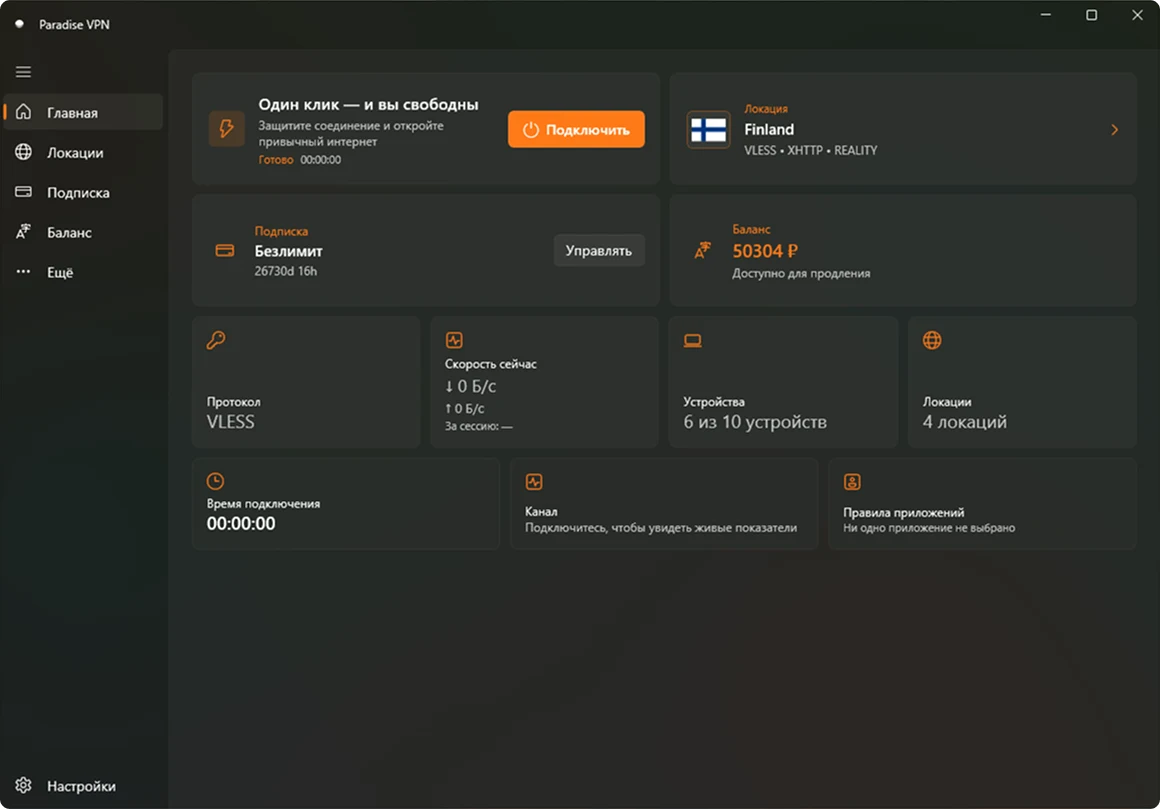The width and height of the screenshot is (1160, 809).
Task: Click the 4 локаций text
Action: tap(965, 422)
